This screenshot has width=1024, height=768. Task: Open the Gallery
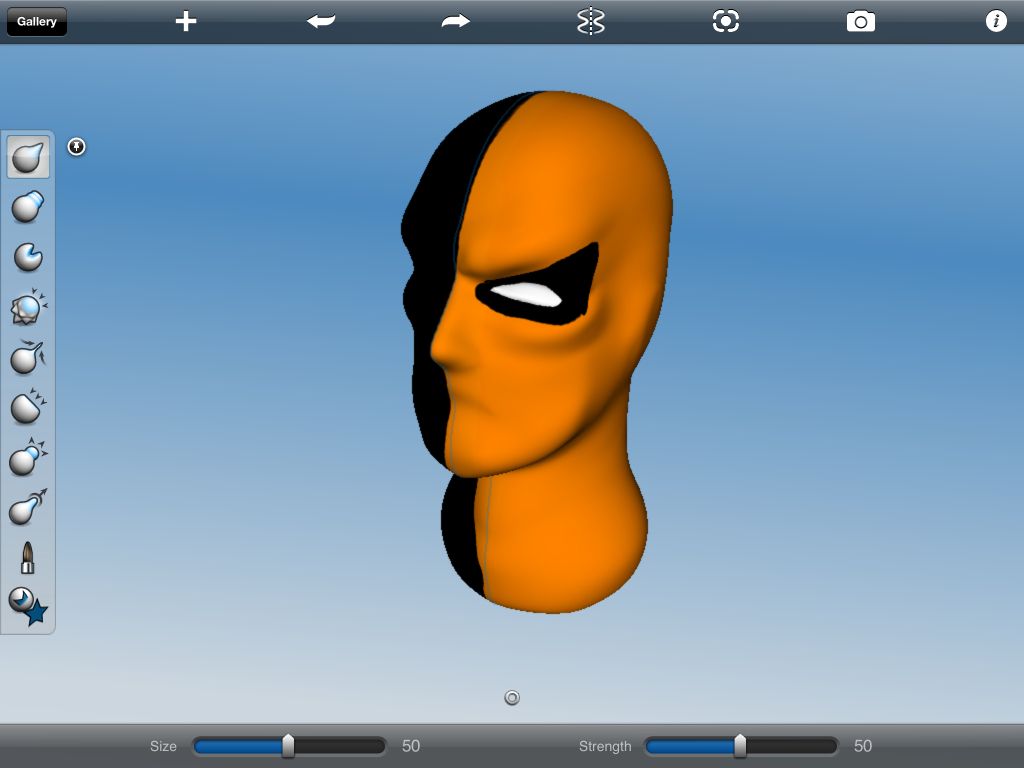coord(37,22)
